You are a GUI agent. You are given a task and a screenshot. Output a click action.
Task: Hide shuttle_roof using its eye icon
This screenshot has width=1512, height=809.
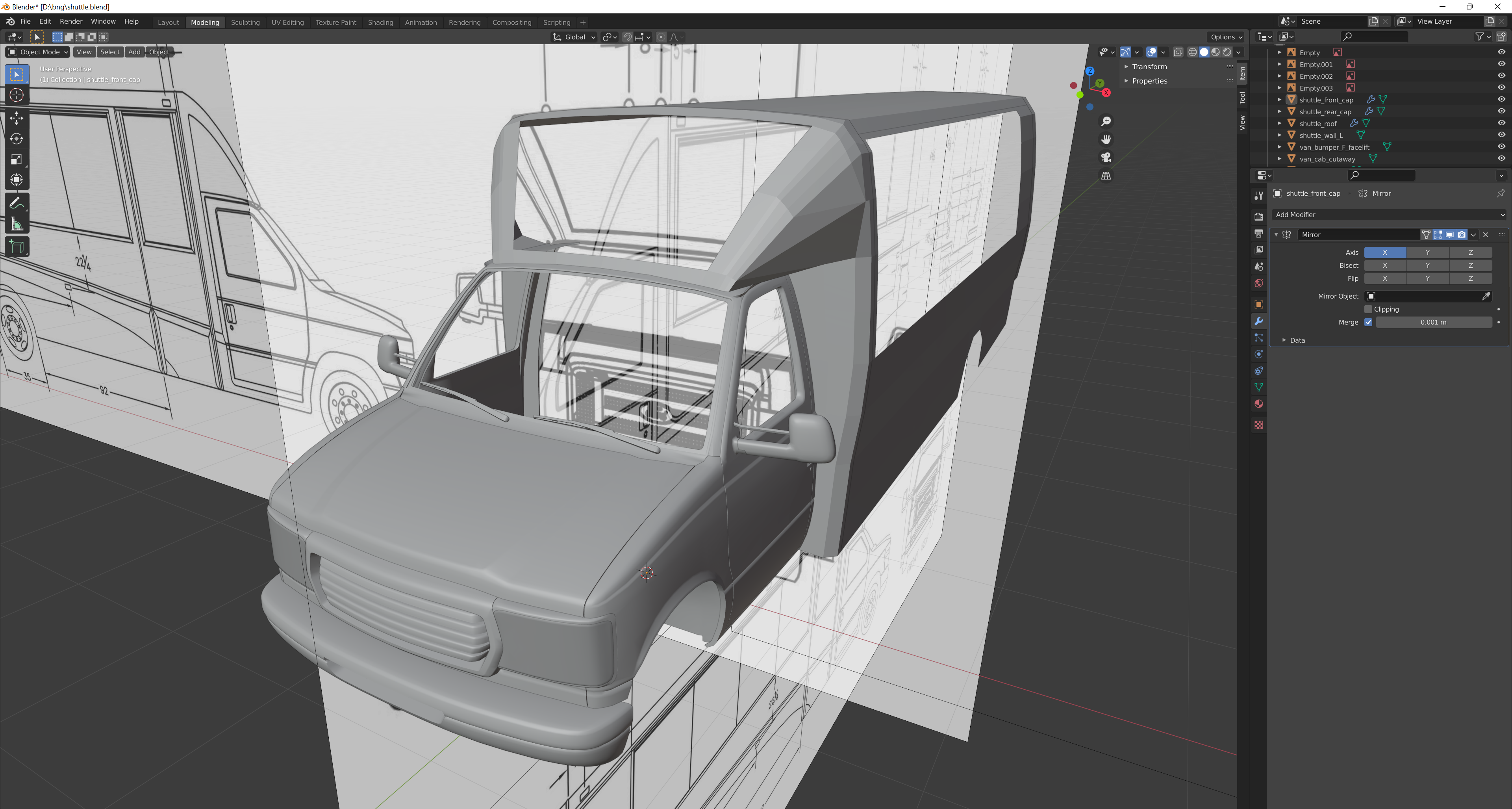[x=1501, y=123]
